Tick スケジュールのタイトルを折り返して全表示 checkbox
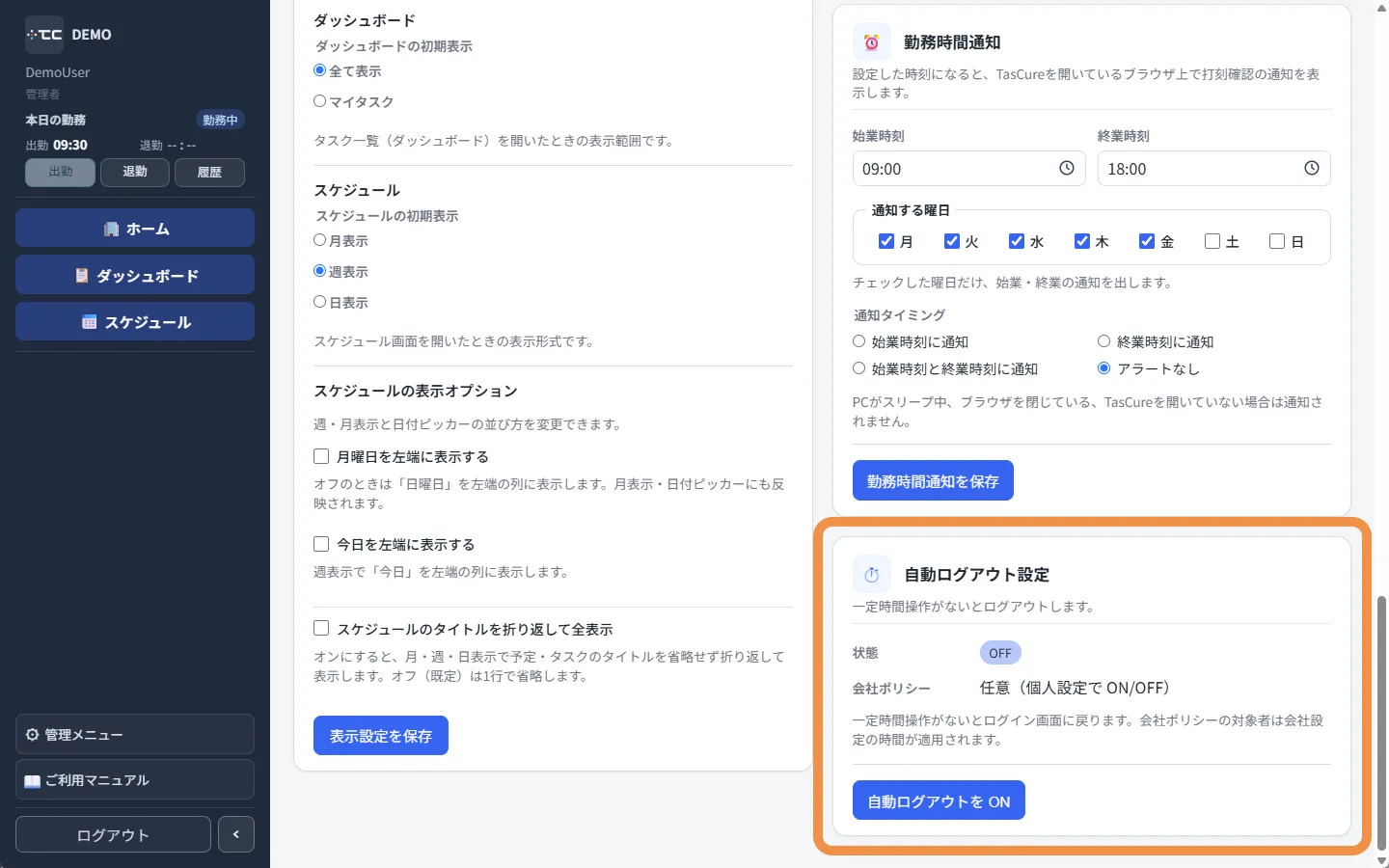Image resolution: width=1389 pixels, height=868 pixels. click(321, 629)
